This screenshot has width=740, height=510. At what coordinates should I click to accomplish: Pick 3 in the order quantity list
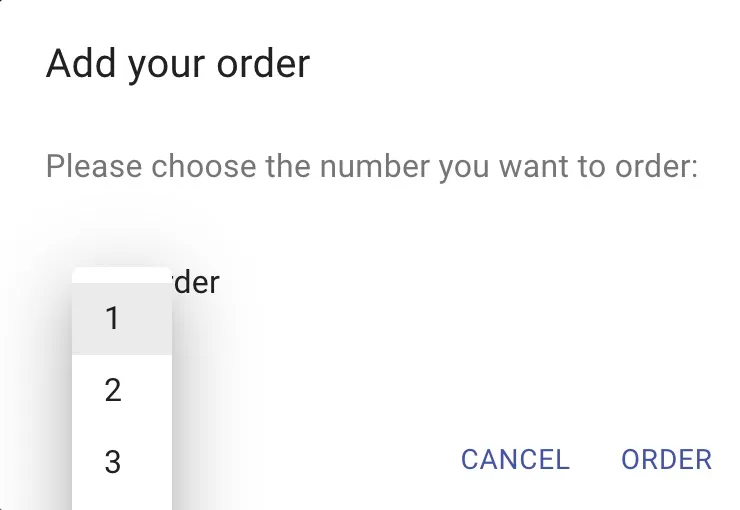point(112,462)
